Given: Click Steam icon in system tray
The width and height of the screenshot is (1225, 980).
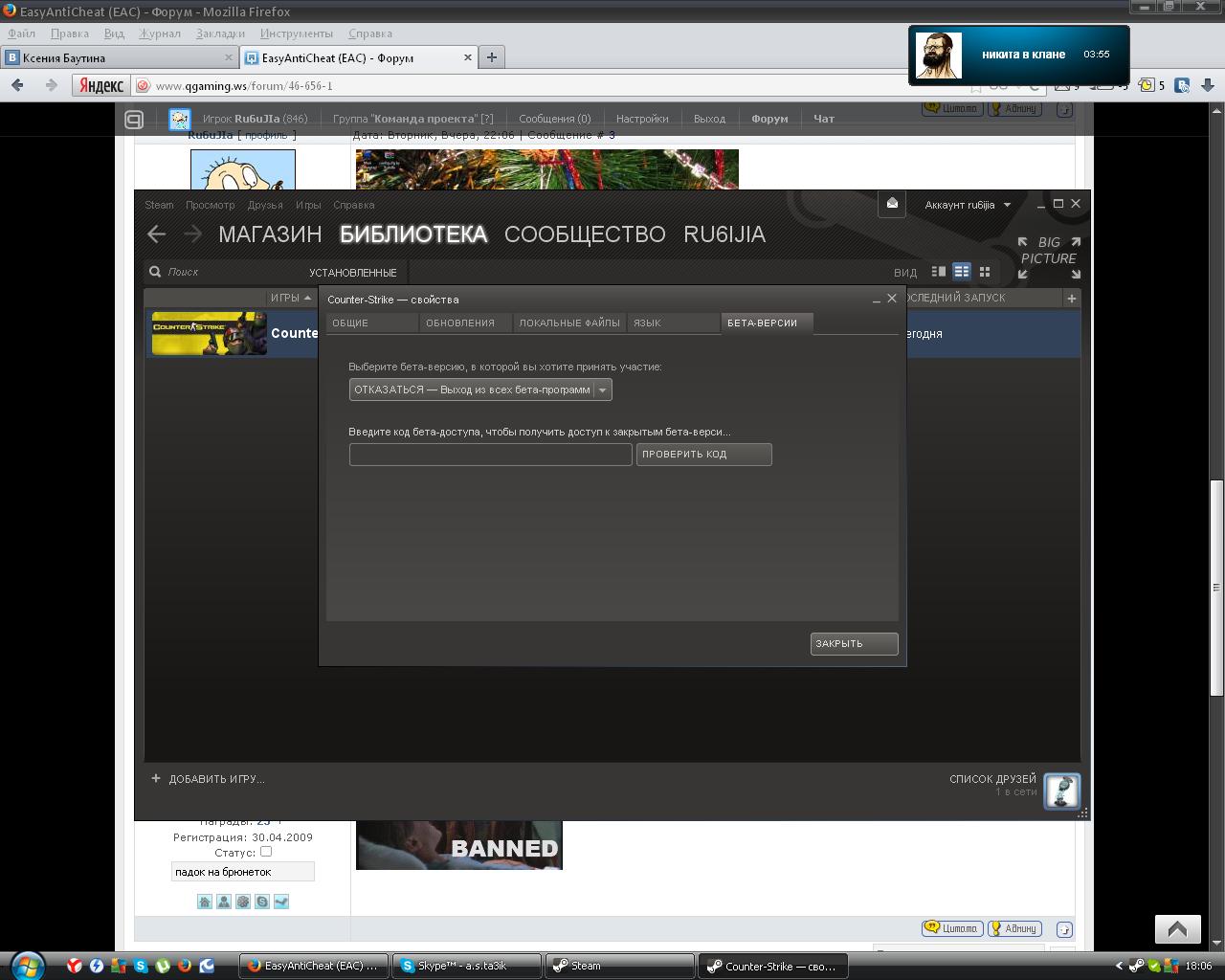Looking at the screenshot, I should coord(1136,966).
